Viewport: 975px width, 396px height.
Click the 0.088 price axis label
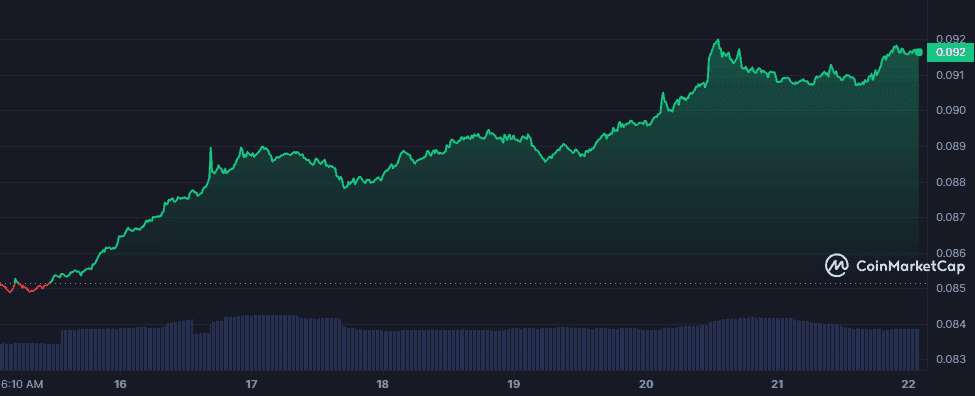pos(951,182)
